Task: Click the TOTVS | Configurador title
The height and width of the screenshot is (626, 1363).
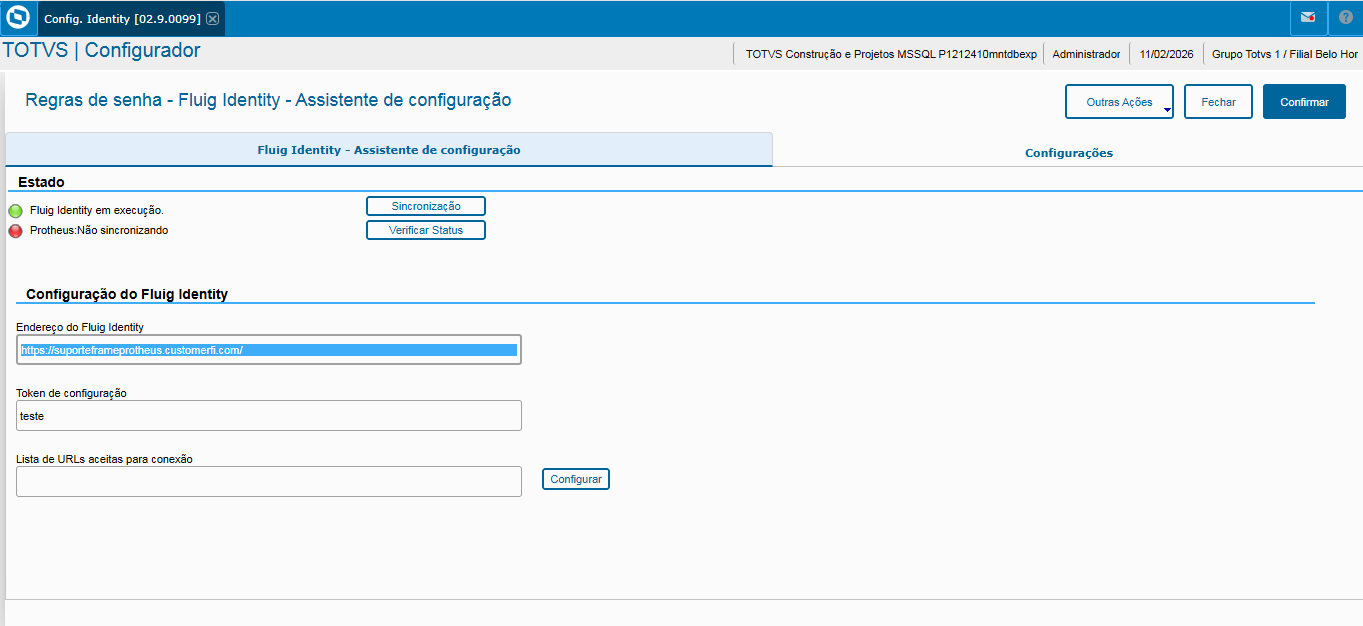Action: click(101, 51)
